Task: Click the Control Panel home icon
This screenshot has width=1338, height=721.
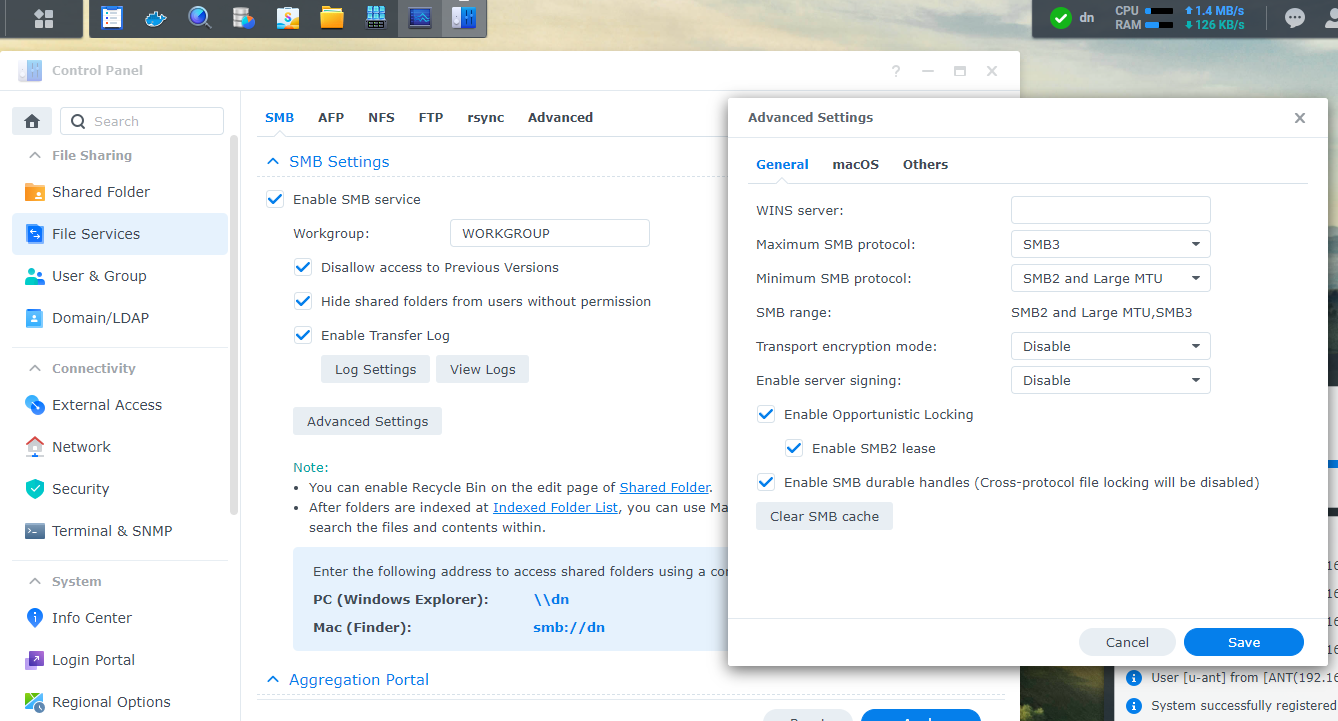Action: click(31, 120)
